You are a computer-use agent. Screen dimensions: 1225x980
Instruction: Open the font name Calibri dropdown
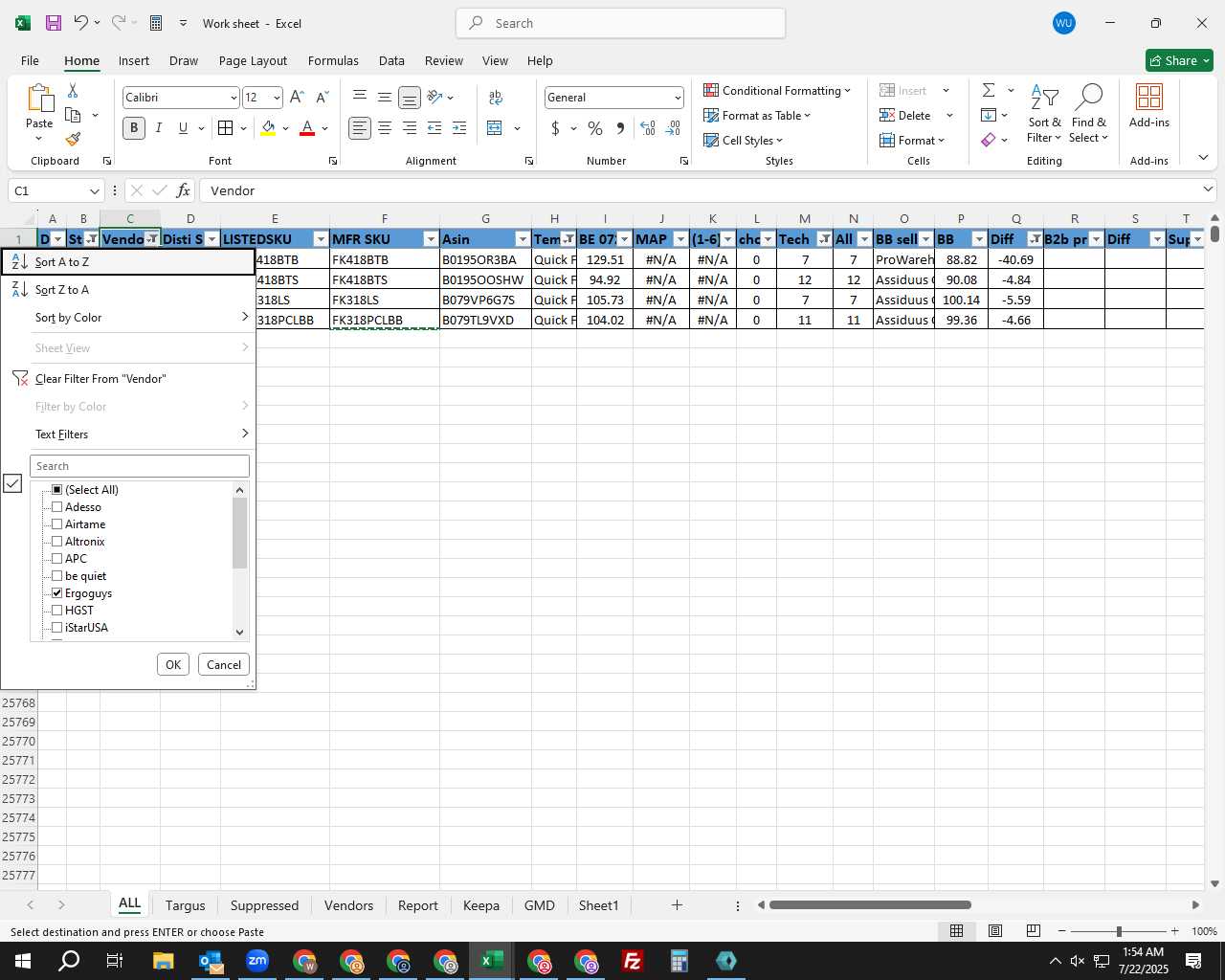tap(233, 98)
